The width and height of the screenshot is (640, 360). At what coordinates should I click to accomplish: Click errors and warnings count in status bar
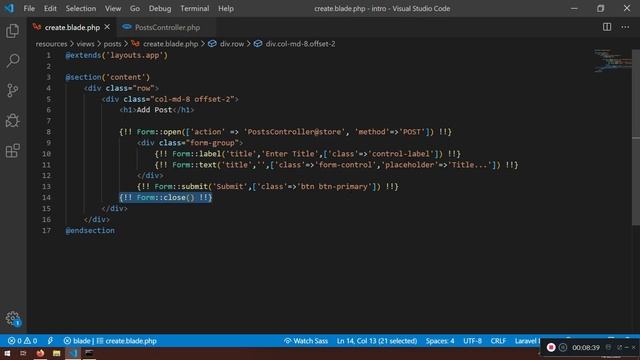[22, 341]
